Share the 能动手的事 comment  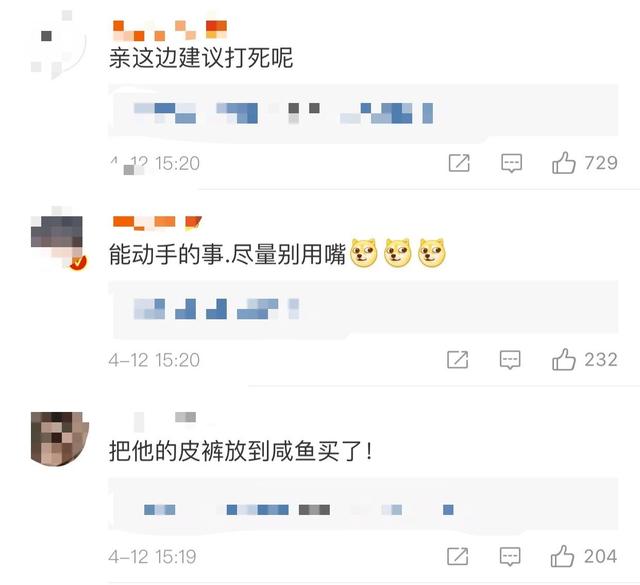pyautogui.click(x=458, y=359)
